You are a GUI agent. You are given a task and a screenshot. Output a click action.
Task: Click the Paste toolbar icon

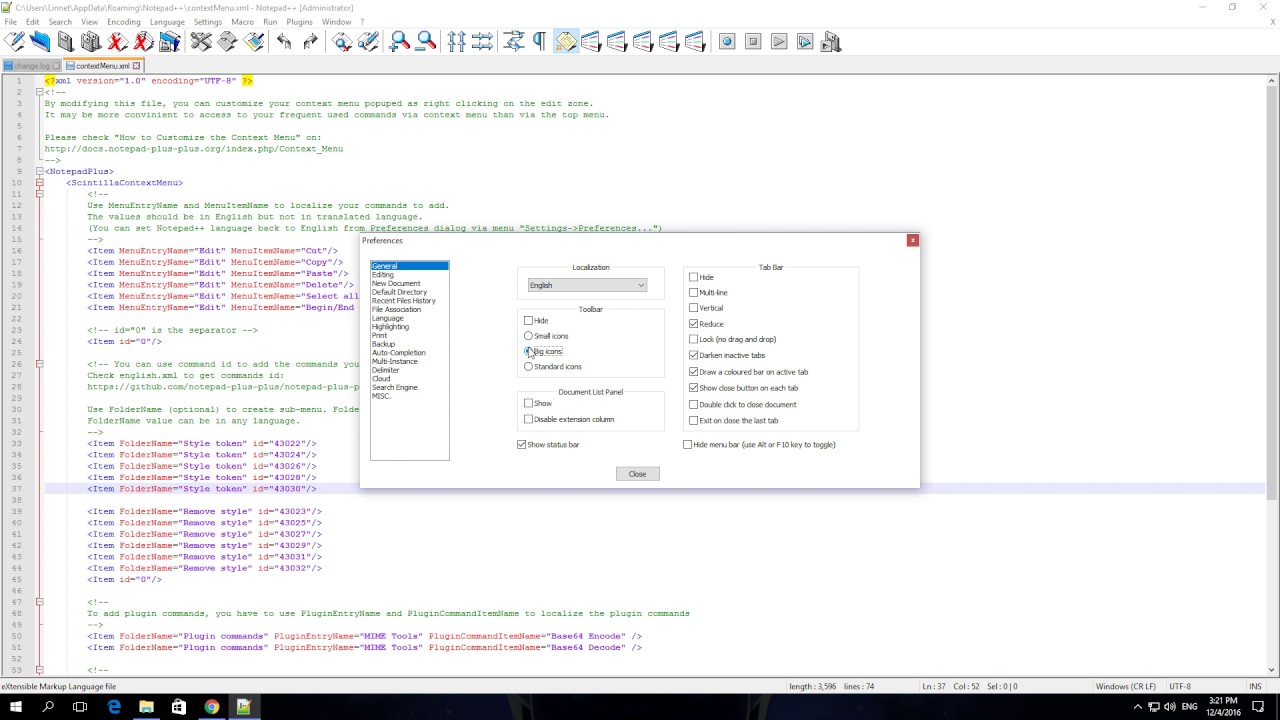click(253, 41)
